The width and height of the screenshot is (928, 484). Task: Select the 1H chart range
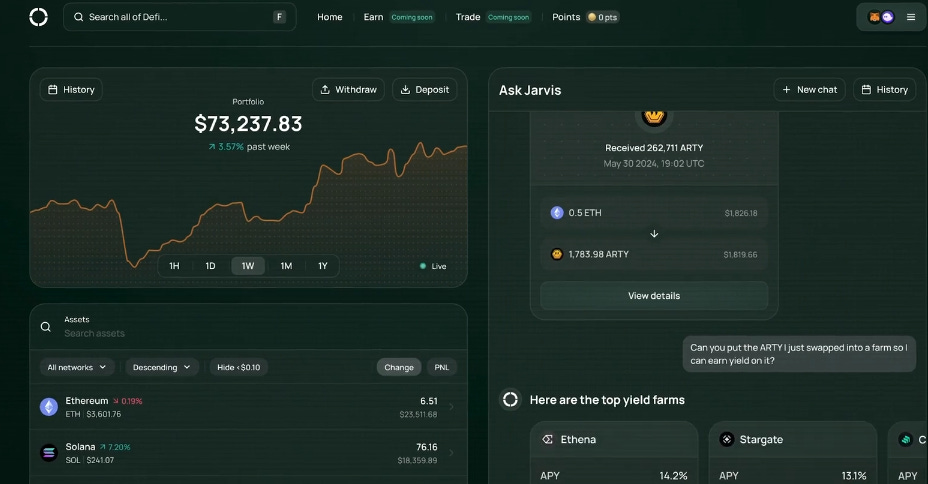point(174,266)
